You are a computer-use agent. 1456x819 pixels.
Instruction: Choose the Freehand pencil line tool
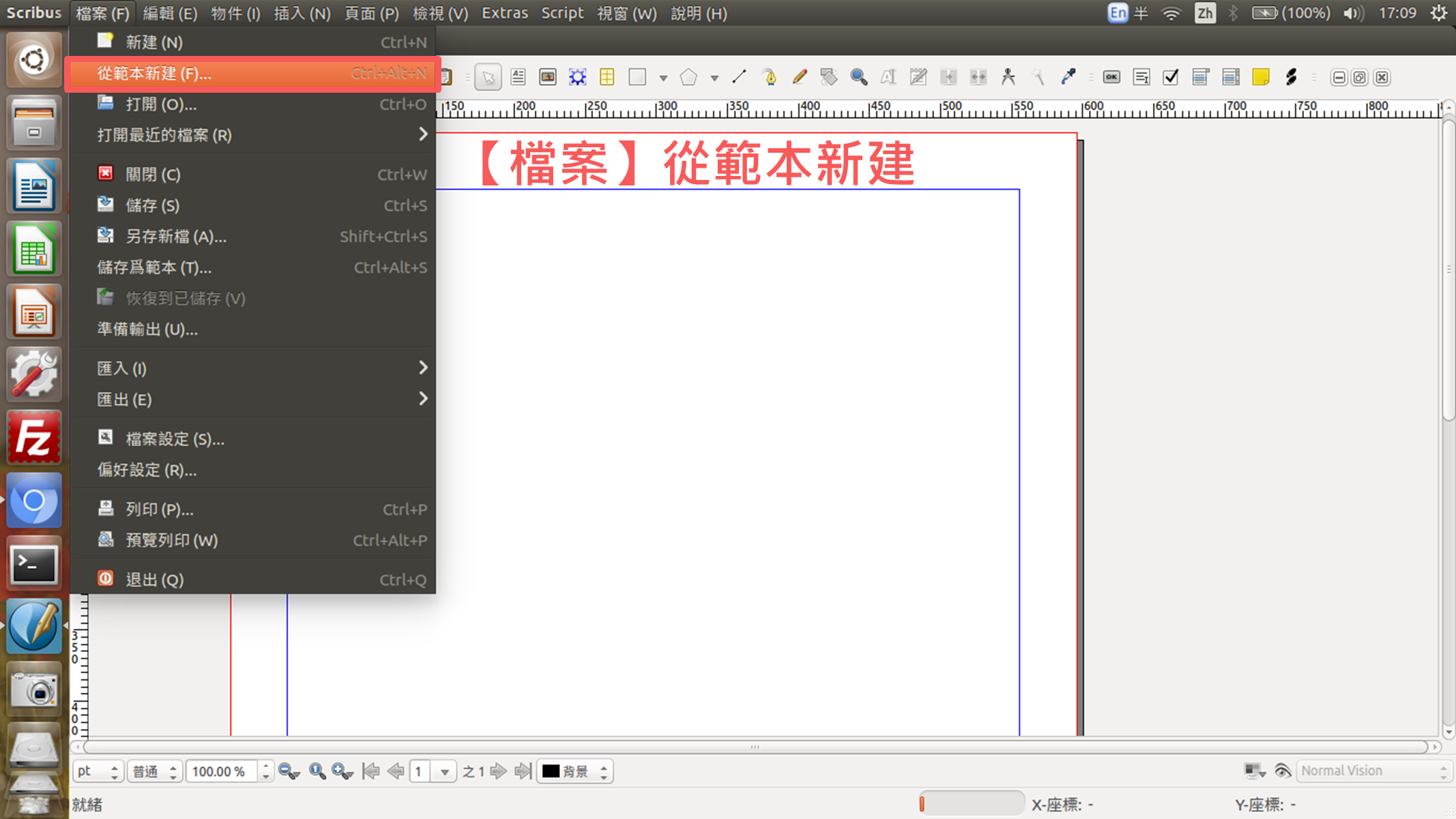(800, 77)
